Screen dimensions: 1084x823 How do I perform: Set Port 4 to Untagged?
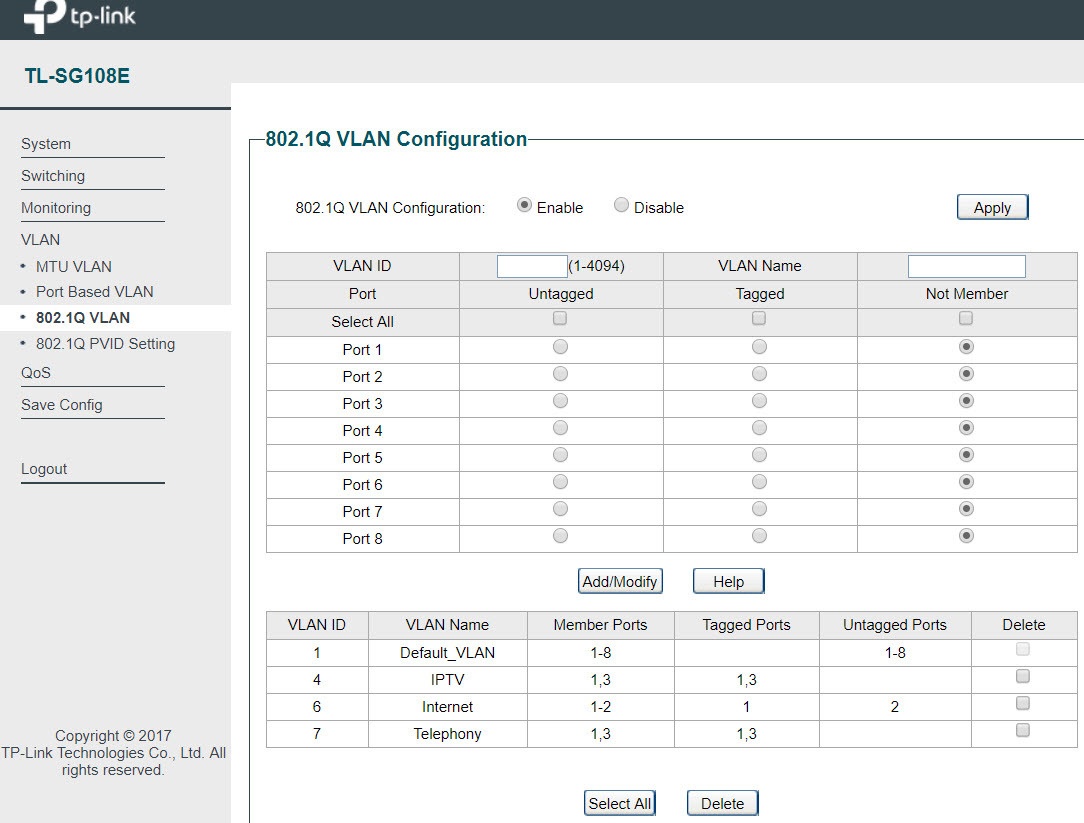pyautogui.click(x=561, y=427)
